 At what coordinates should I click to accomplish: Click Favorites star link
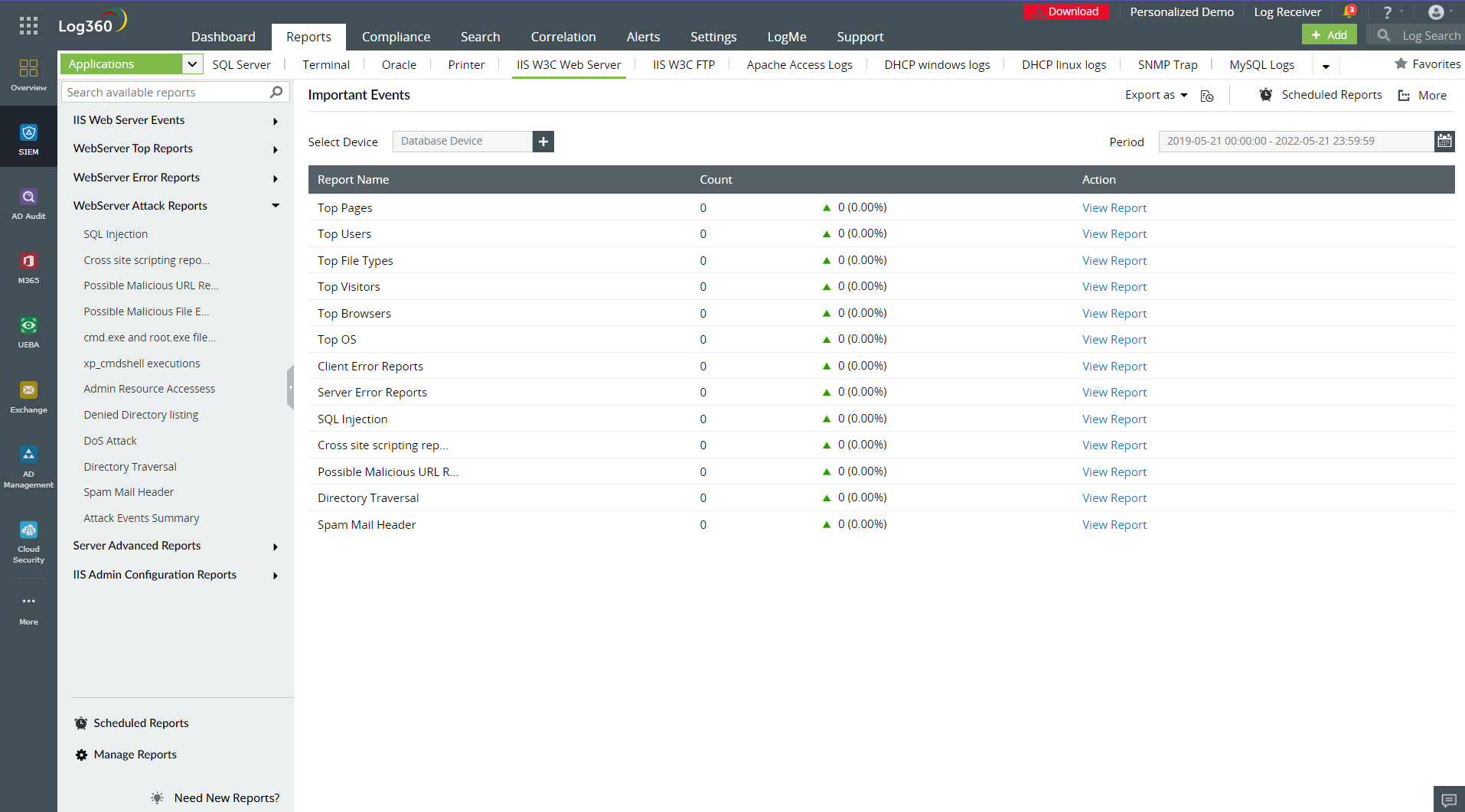(x=1427, y=64)
